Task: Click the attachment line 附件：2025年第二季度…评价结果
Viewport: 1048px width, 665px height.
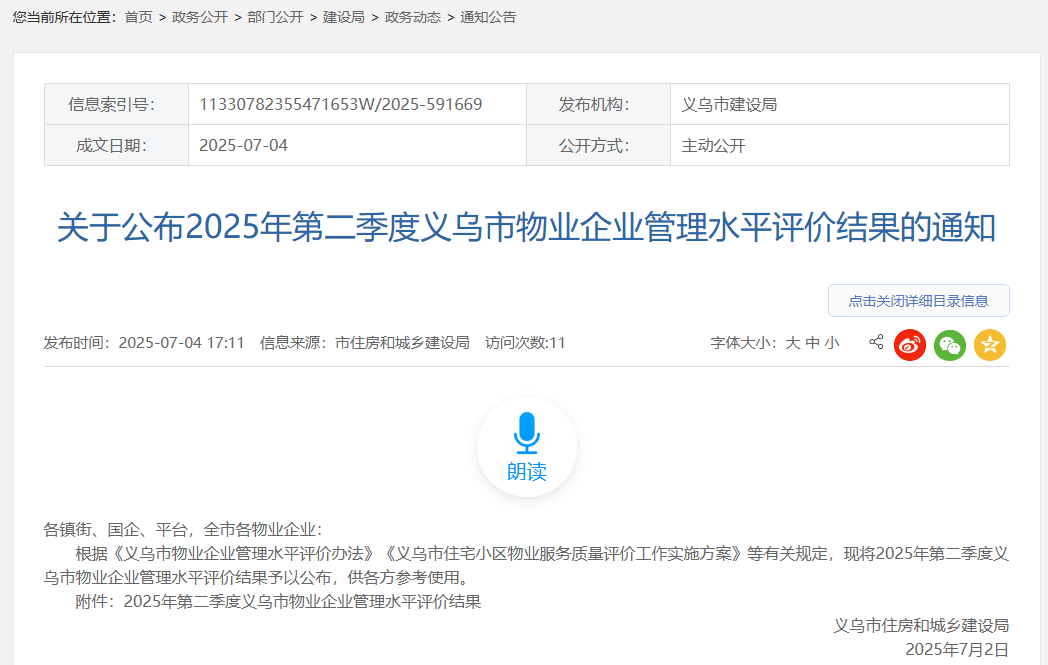Action: pyautogui.click(x=278, y=602)
